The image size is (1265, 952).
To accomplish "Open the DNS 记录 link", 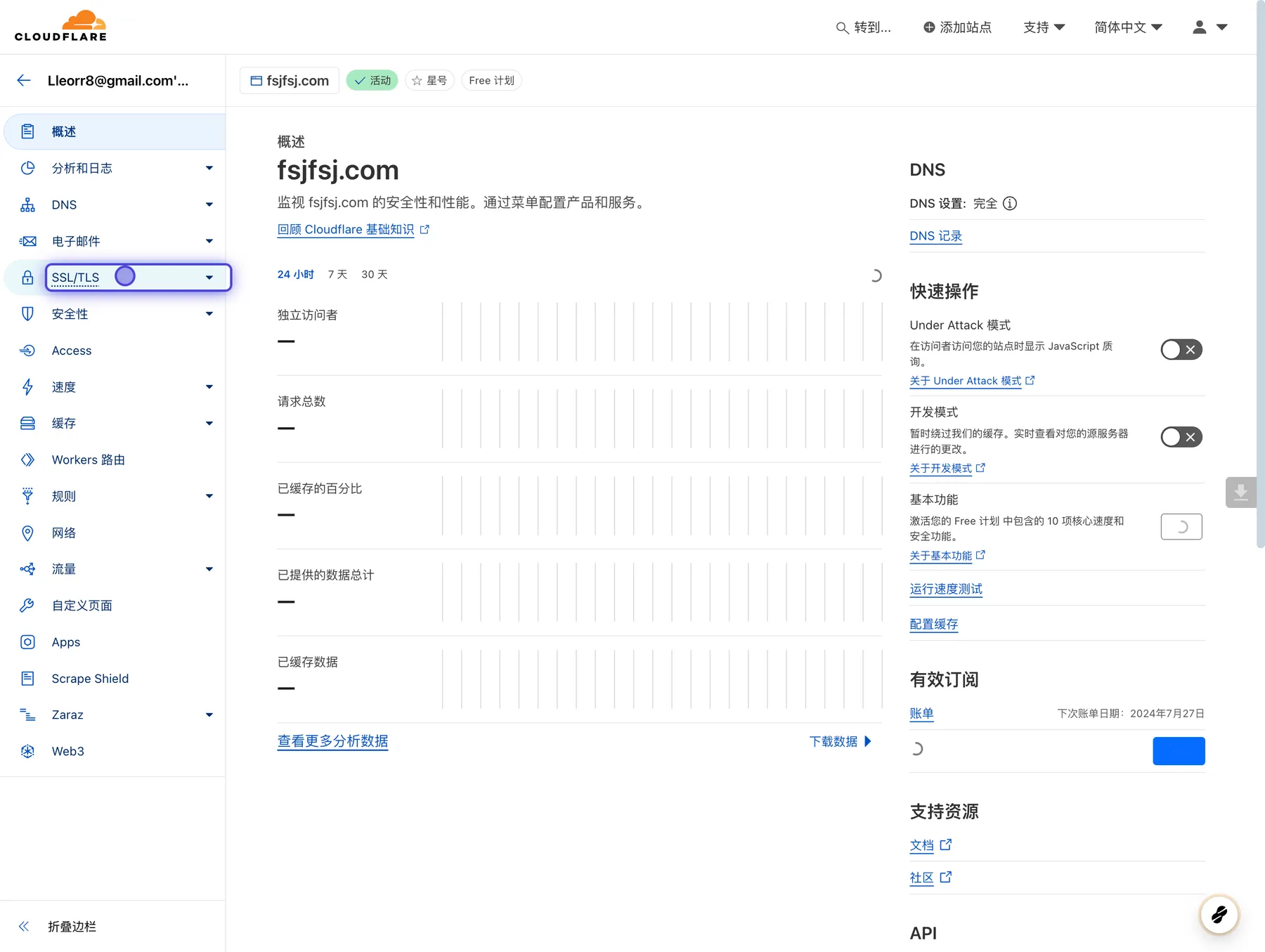I will [935, 236].
